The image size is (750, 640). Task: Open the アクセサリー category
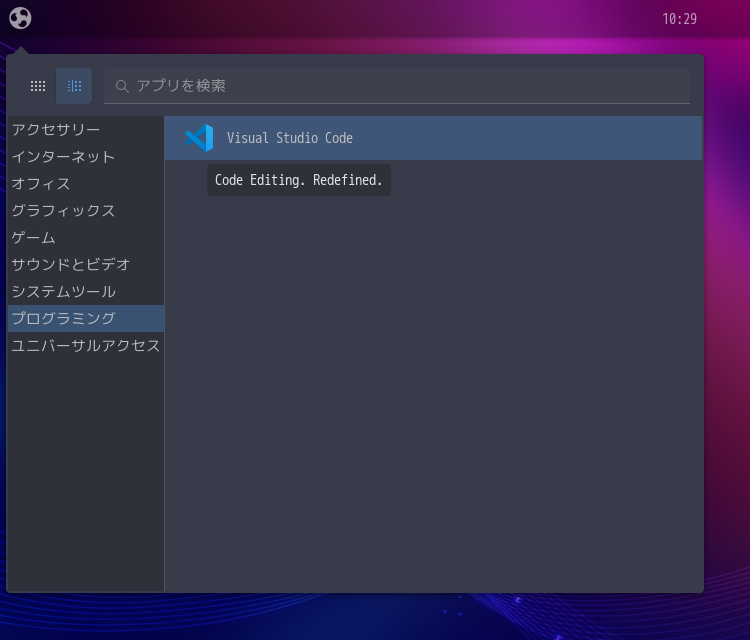tap(86, 130)
